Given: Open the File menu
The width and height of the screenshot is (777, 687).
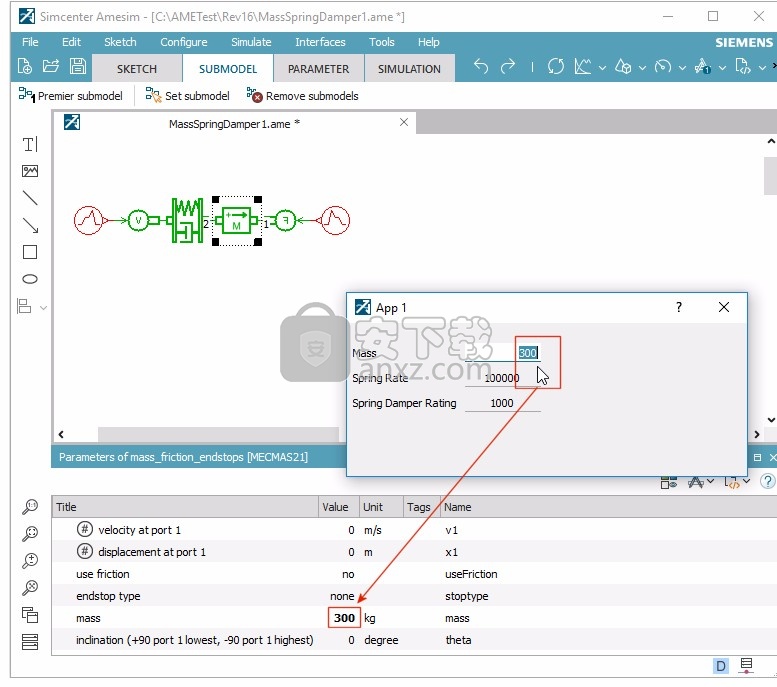Looking at the screenshot, I should pyautogui.click(x=30, y=42).
